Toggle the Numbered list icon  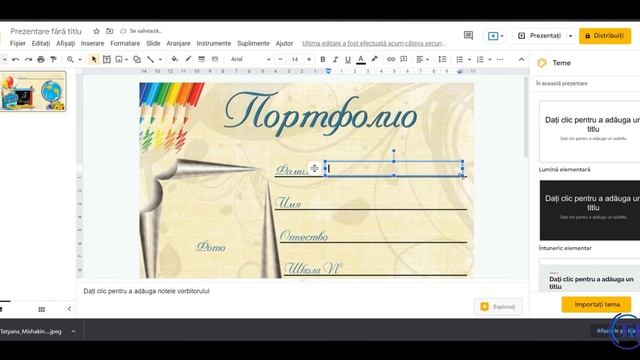pyautogui.click(x=480, y=60)
